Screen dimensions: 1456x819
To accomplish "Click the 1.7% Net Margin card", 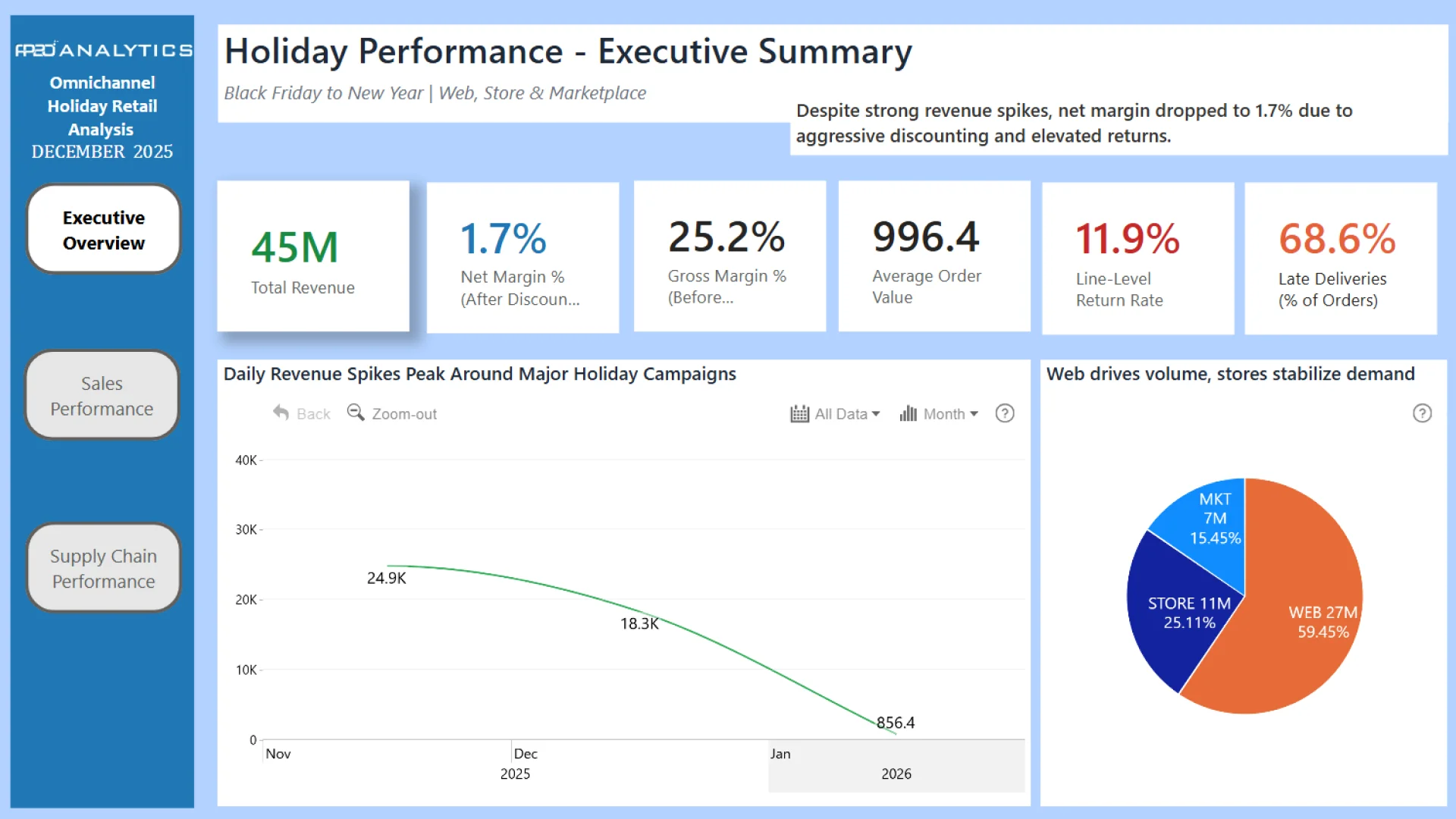I will 522,258.
